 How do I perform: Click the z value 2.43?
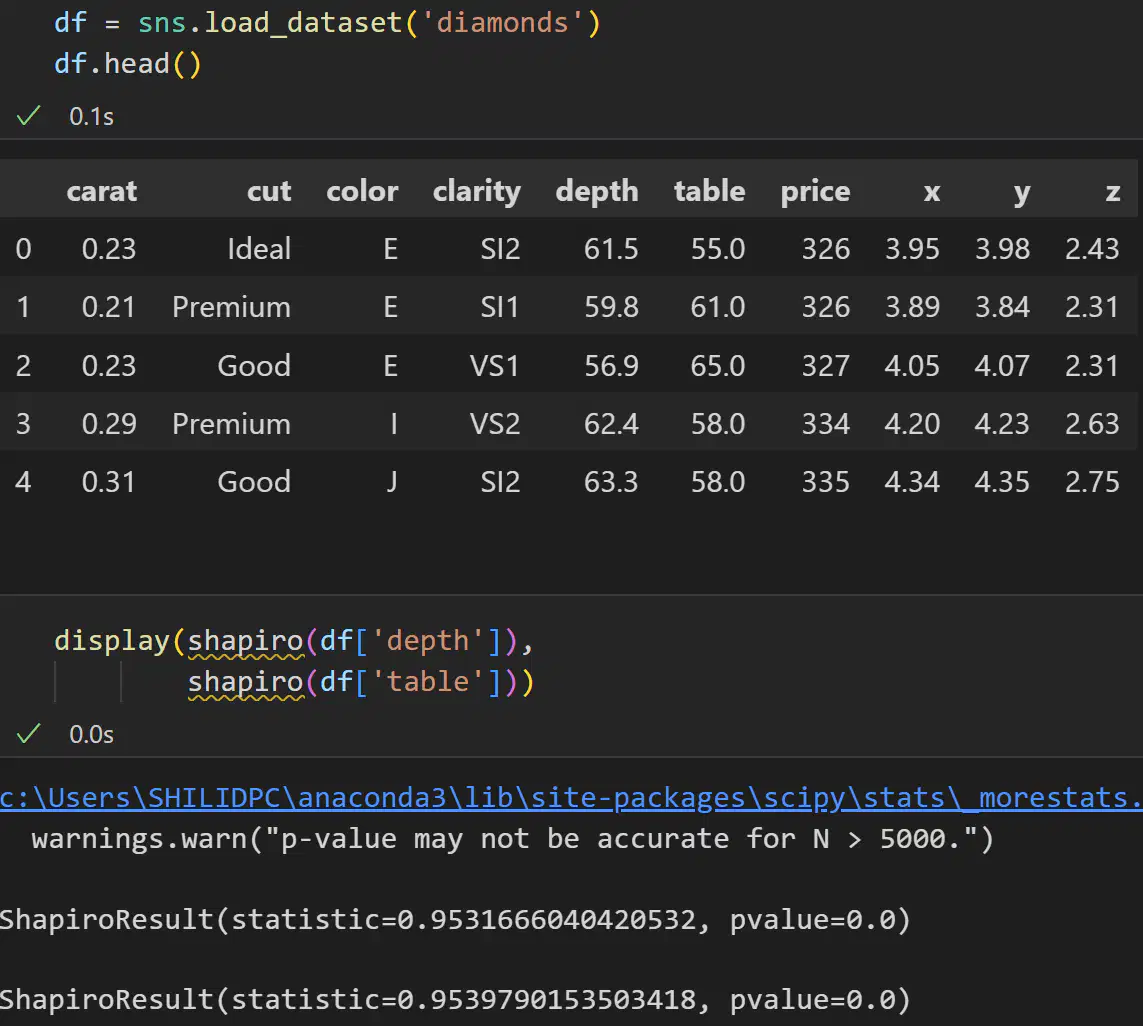point(1092,249)
